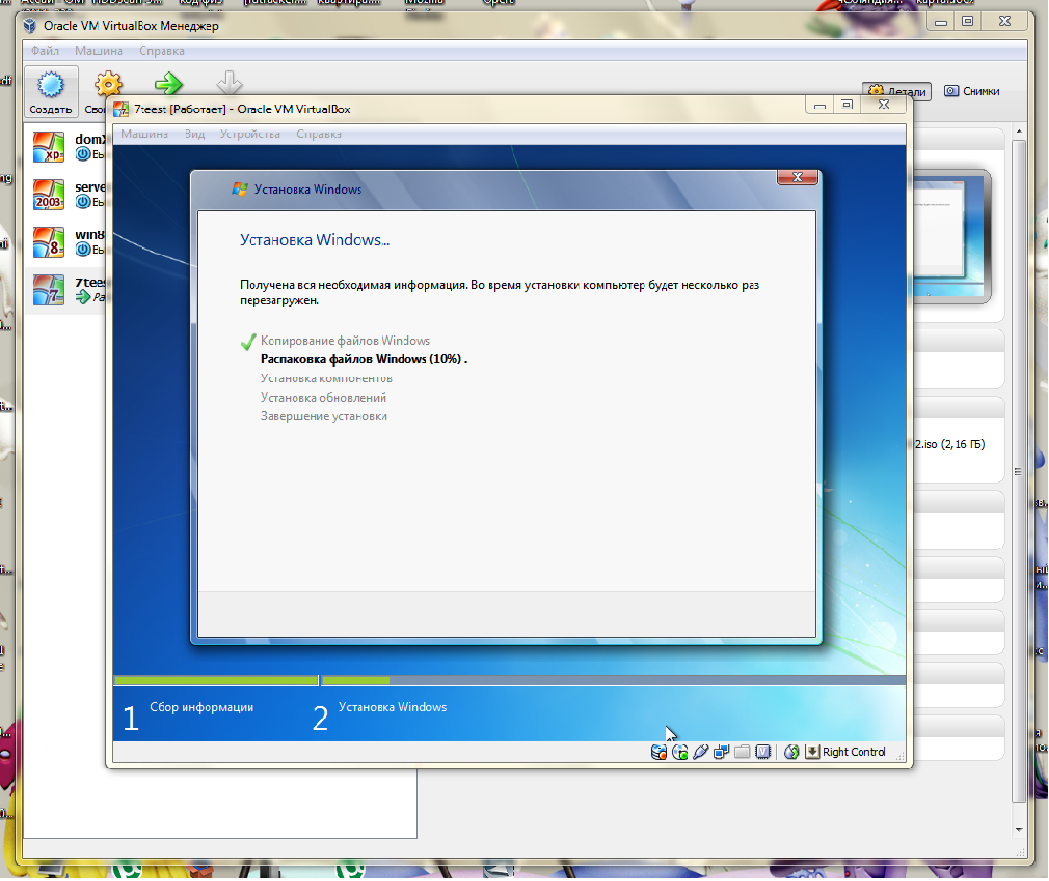Close the Установка Windows setup dialog
1049x881 pixels.
pos(797,177)
